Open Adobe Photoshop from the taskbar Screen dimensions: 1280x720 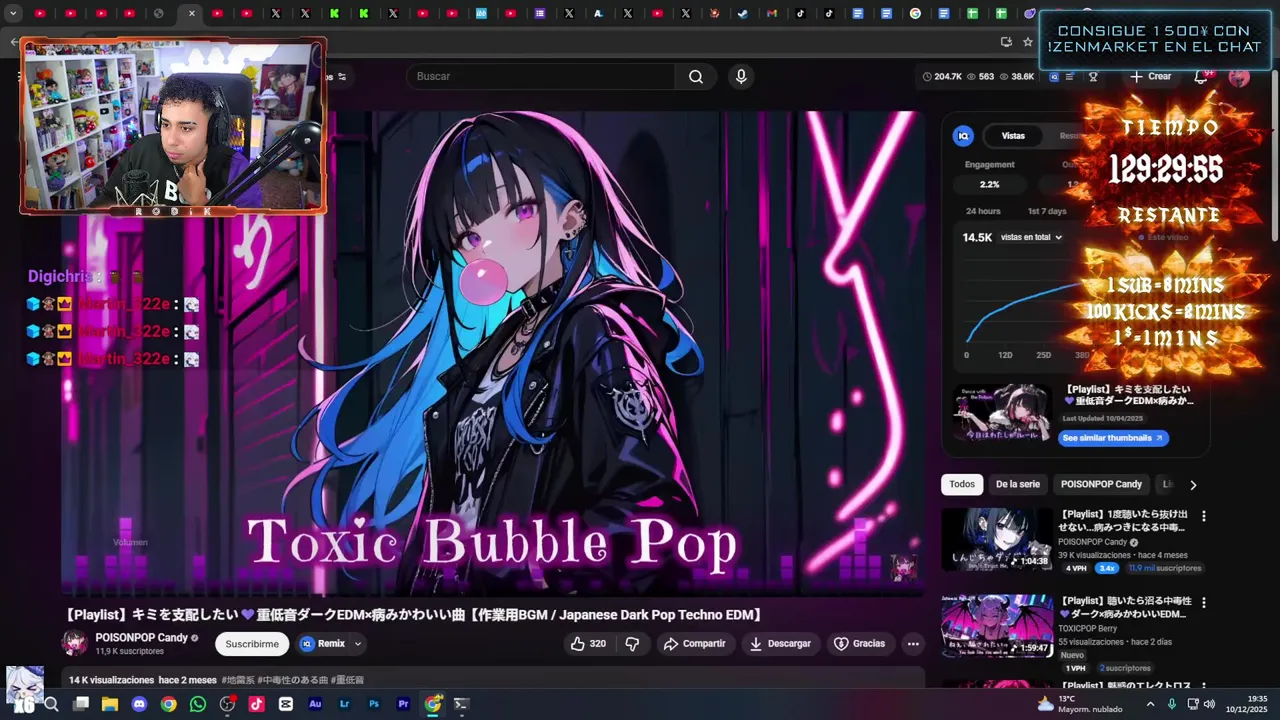click(374, 704)
